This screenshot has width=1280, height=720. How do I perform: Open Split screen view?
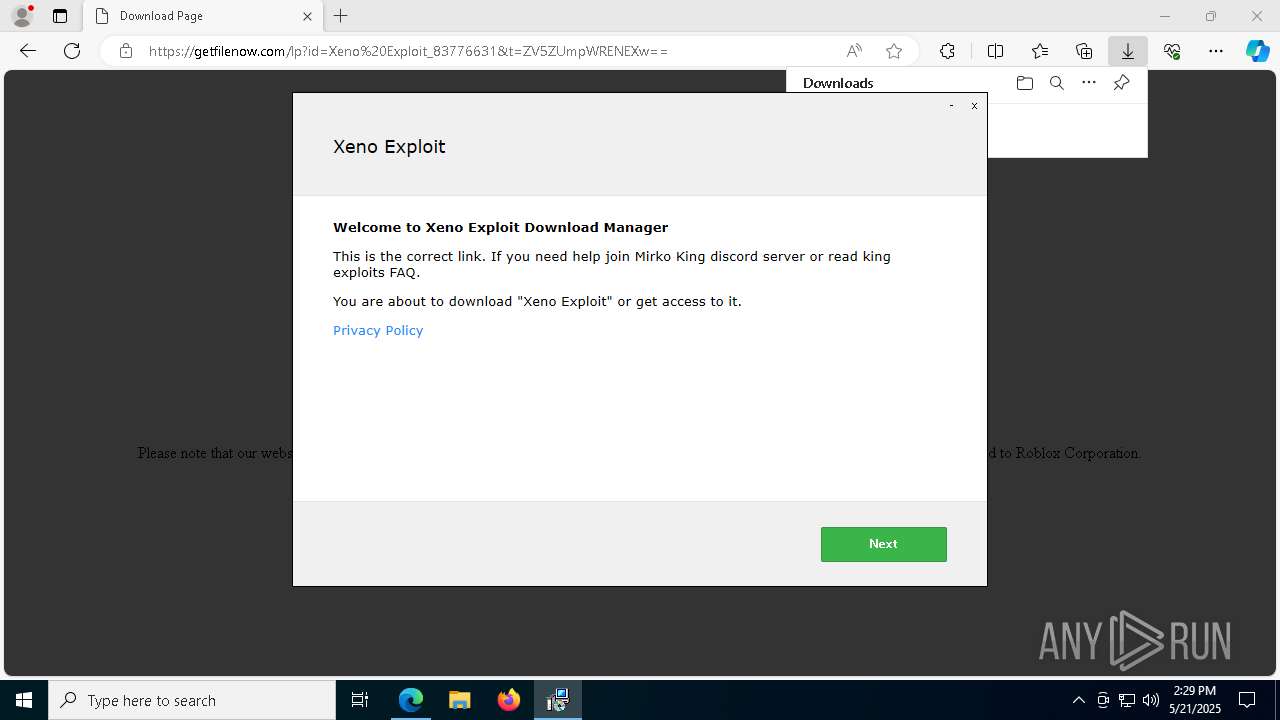click(995, 51)
